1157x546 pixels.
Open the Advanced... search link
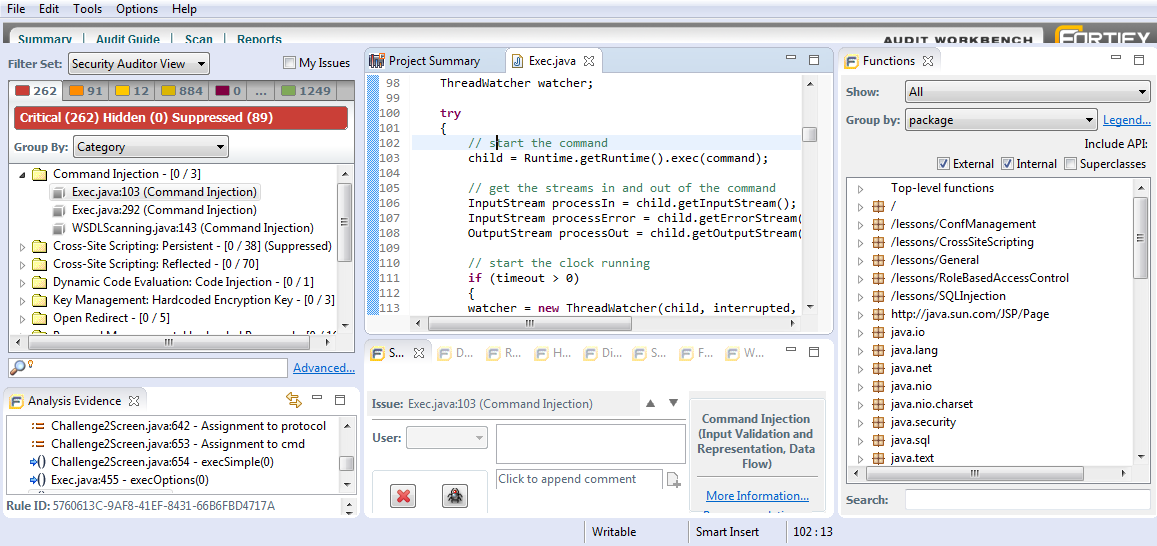coord(324,367)
